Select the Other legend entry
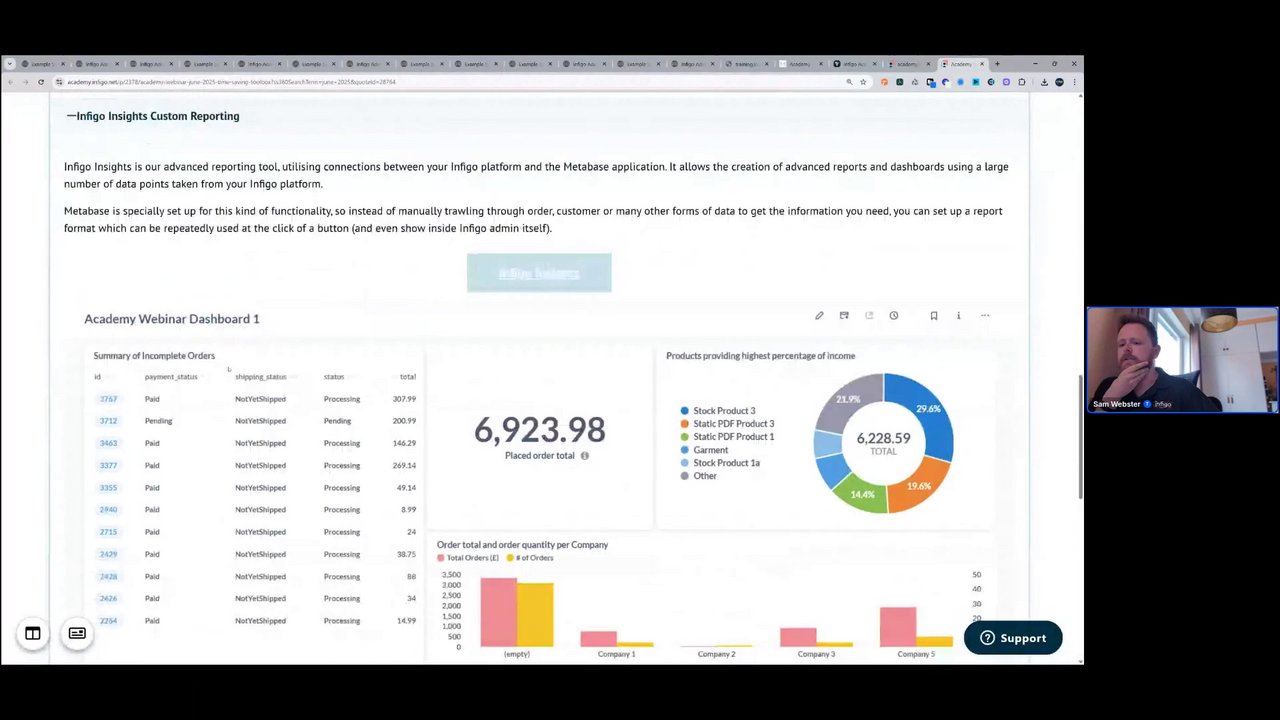 click(698, 476)
